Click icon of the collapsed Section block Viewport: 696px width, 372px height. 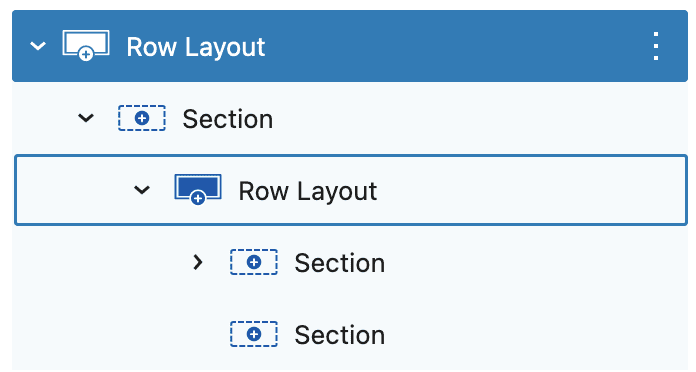pos(254,262)
